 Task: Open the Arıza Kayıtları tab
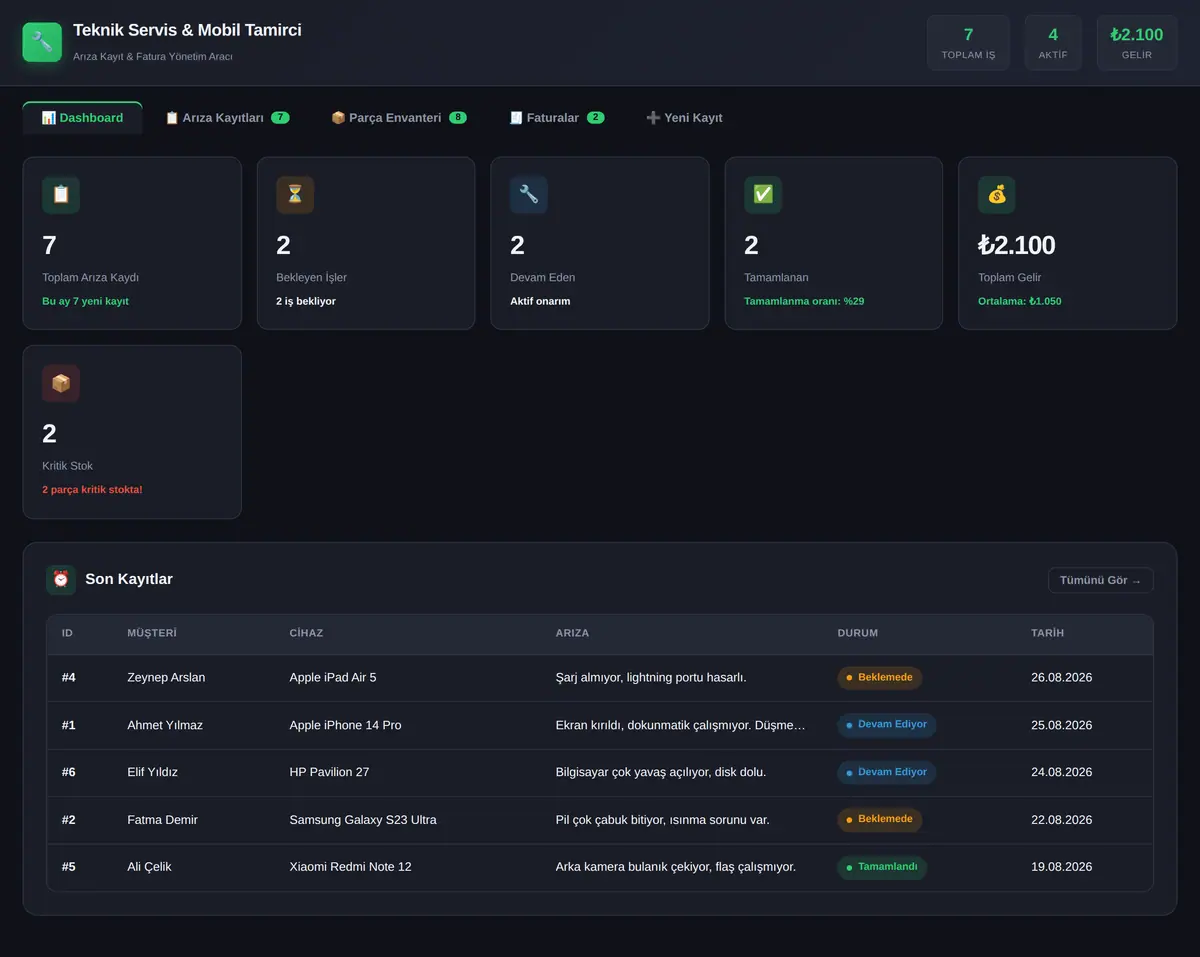tap(227, 118)
